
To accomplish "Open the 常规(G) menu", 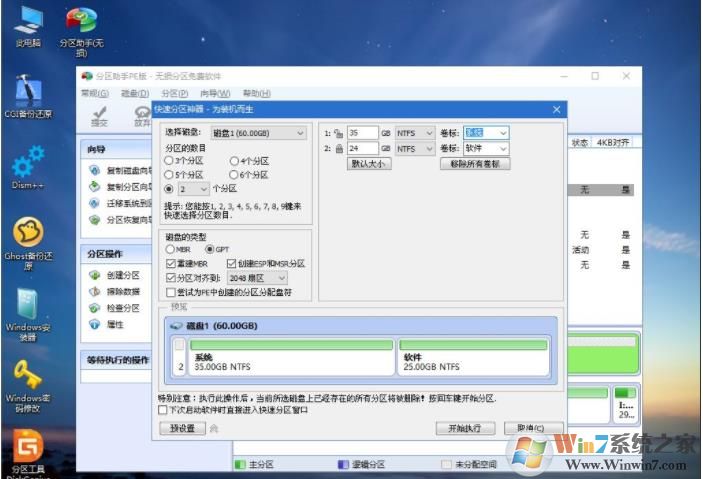I will coord(95,93).
